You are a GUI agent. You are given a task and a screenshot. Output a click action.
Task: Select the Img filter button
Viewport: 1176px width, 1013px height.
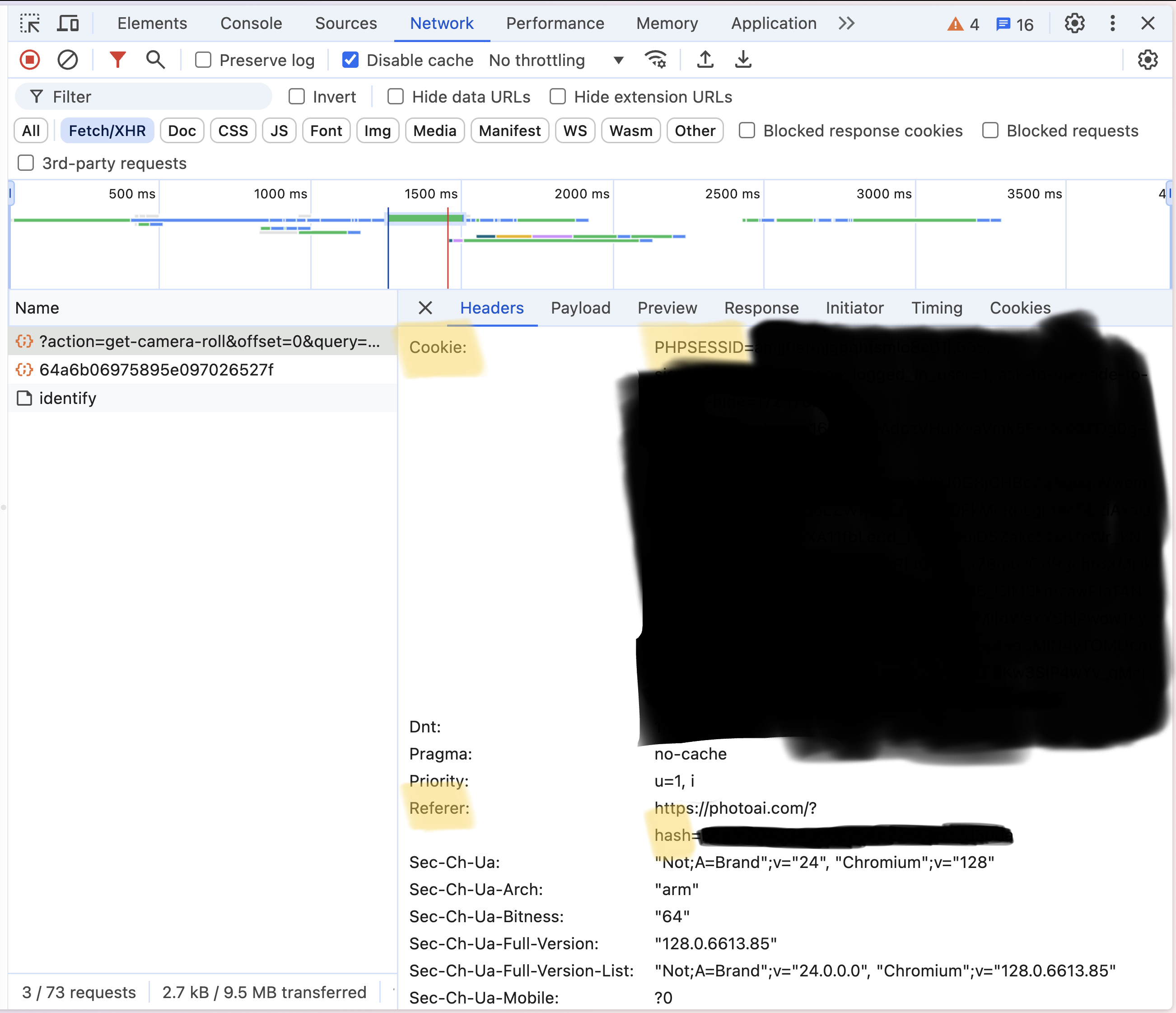[378, 131]
